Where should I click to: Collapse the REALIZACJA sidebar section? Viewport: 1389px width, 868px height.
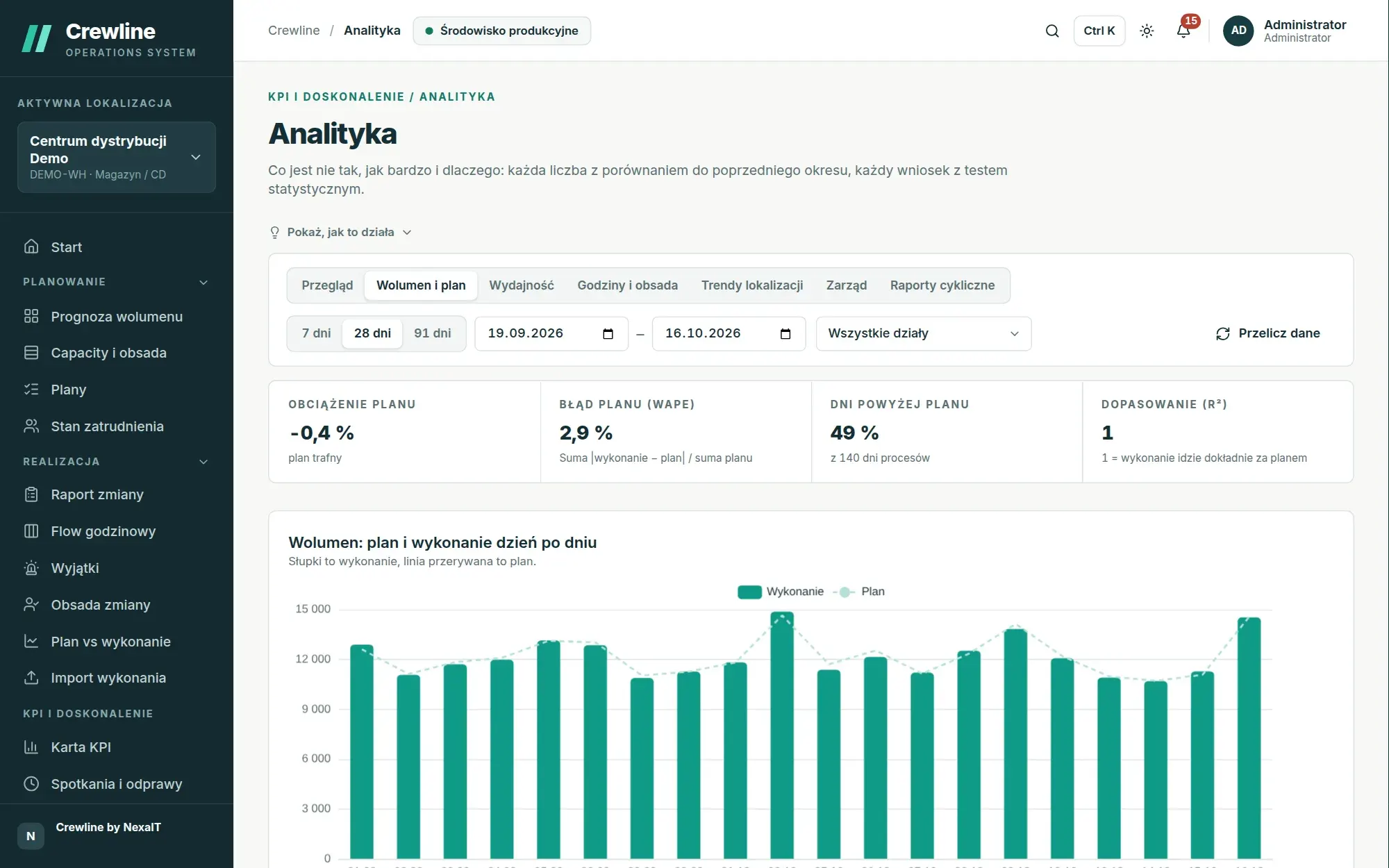116,462
